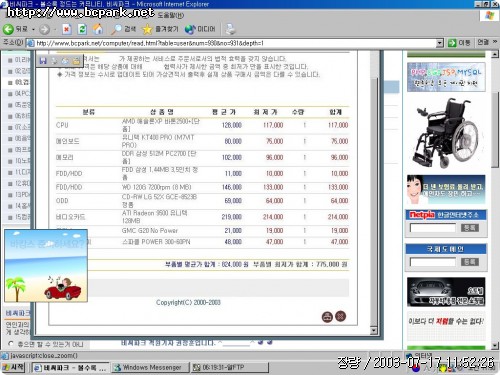This screenshot has width=500, height=375.
Task: Click 'WD 120G 7200rpm (8 MB)' product name
Action: tap(156, 187)
